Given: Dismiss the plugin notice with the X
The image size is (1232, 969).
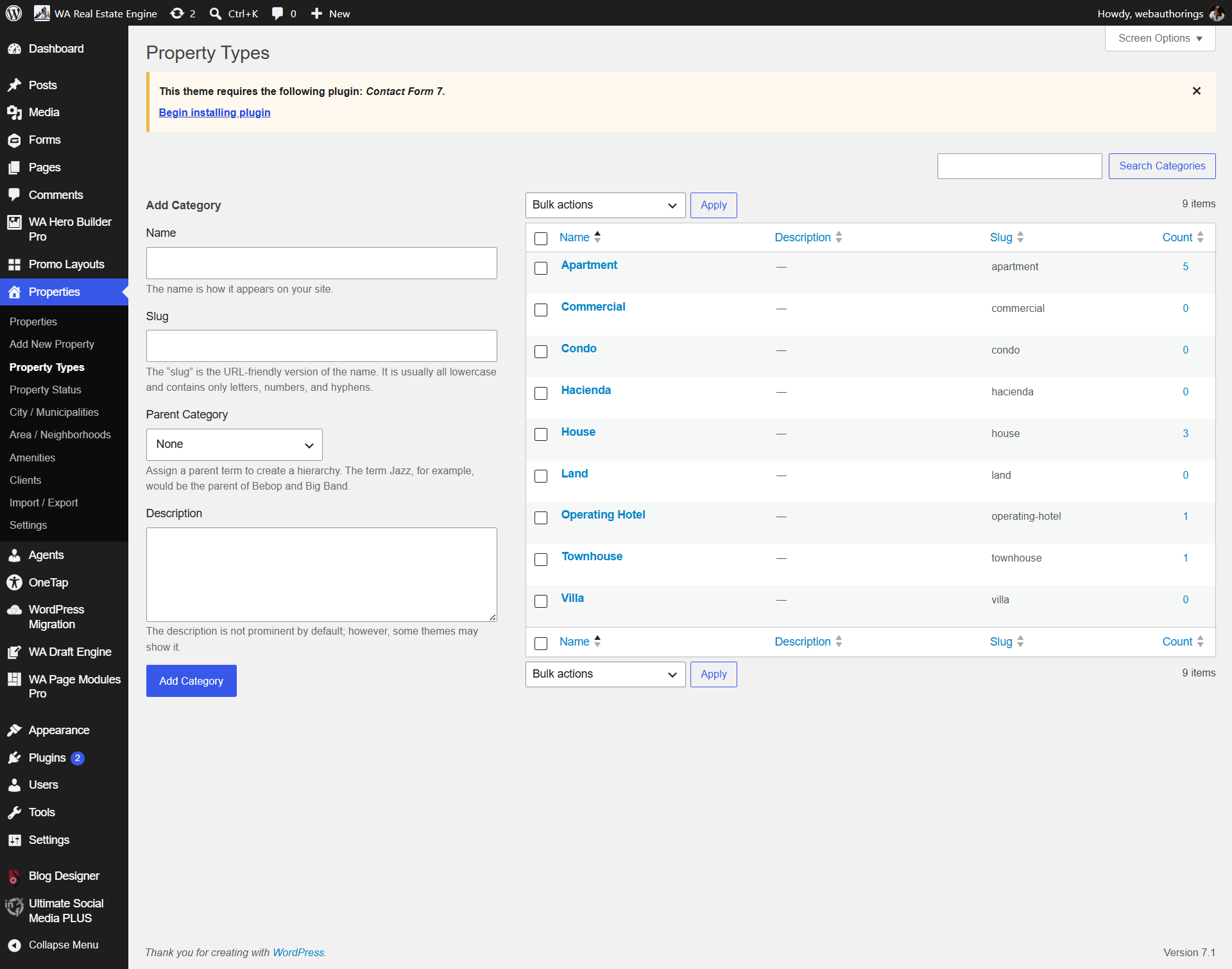Looking at the screenshot, I should 1197,91.
